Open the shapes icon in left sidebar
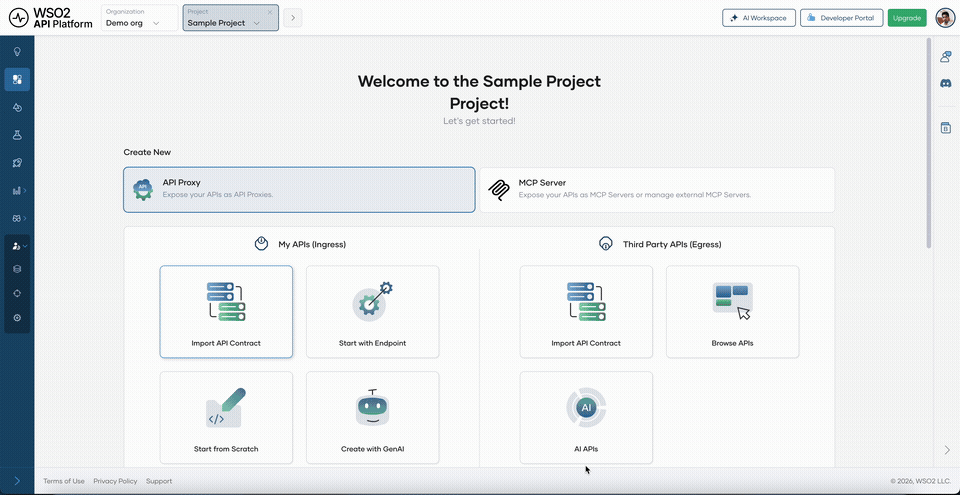 (x=17, y=107)
